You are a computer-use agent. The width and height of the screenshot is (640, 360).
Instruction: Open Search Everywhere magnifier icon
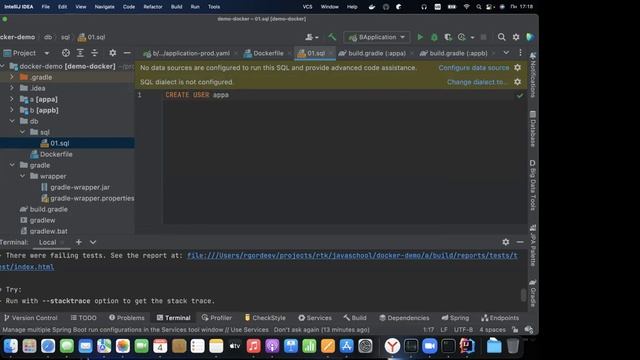502,37
